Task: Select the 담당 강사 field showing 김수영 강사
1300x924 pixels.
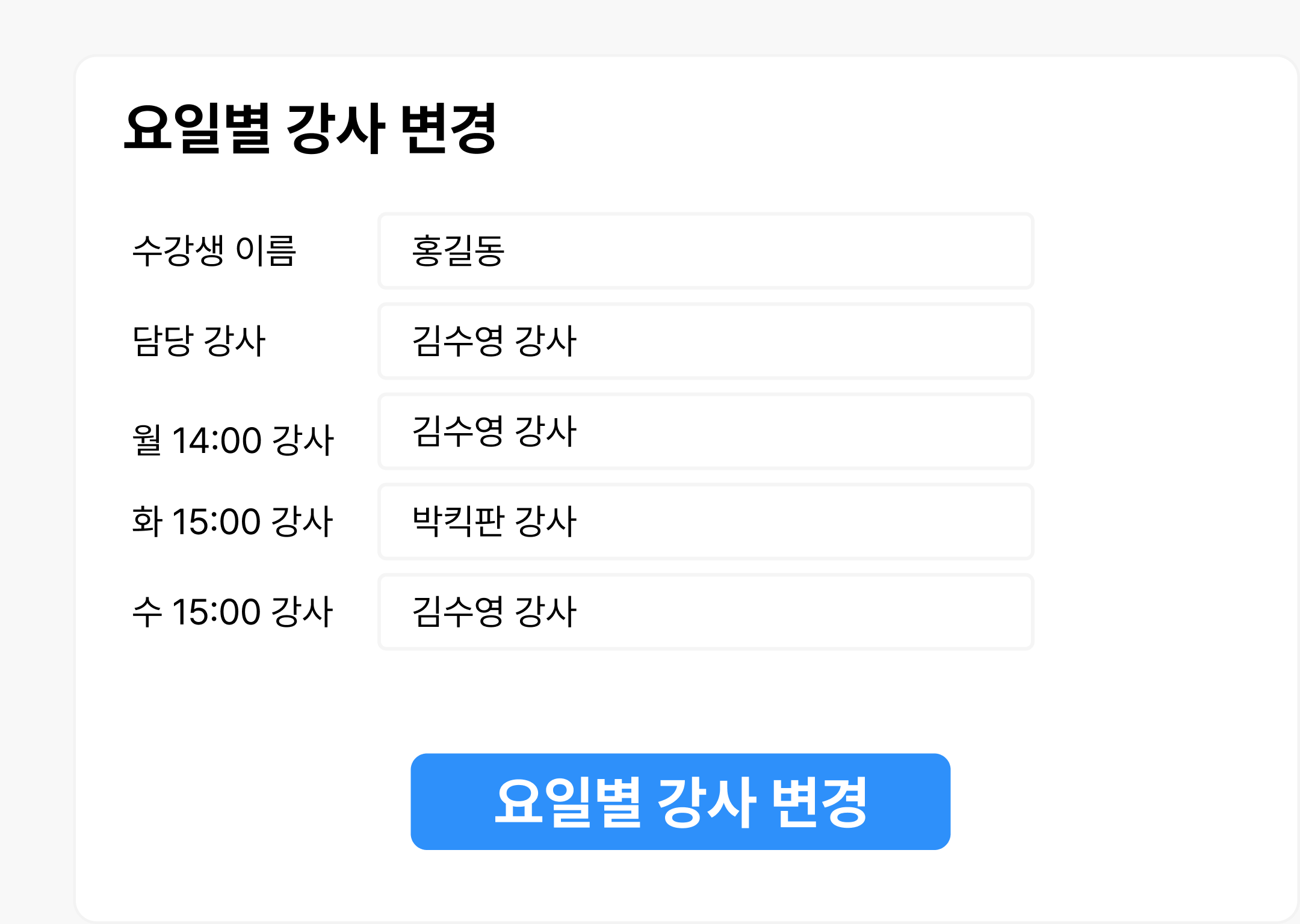Action: point(704,340)
